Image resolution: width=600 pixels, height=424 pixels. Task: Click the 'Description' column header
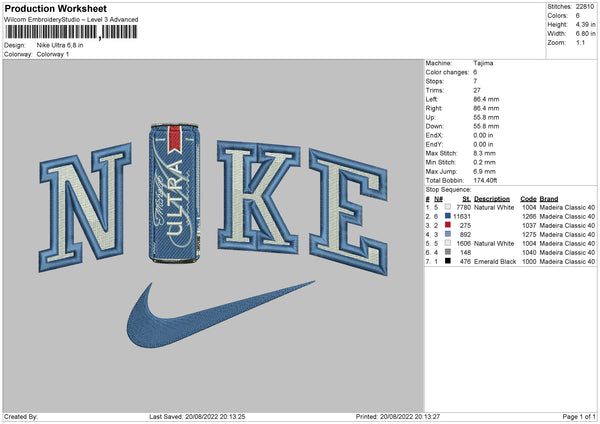(x=492, y=199)
